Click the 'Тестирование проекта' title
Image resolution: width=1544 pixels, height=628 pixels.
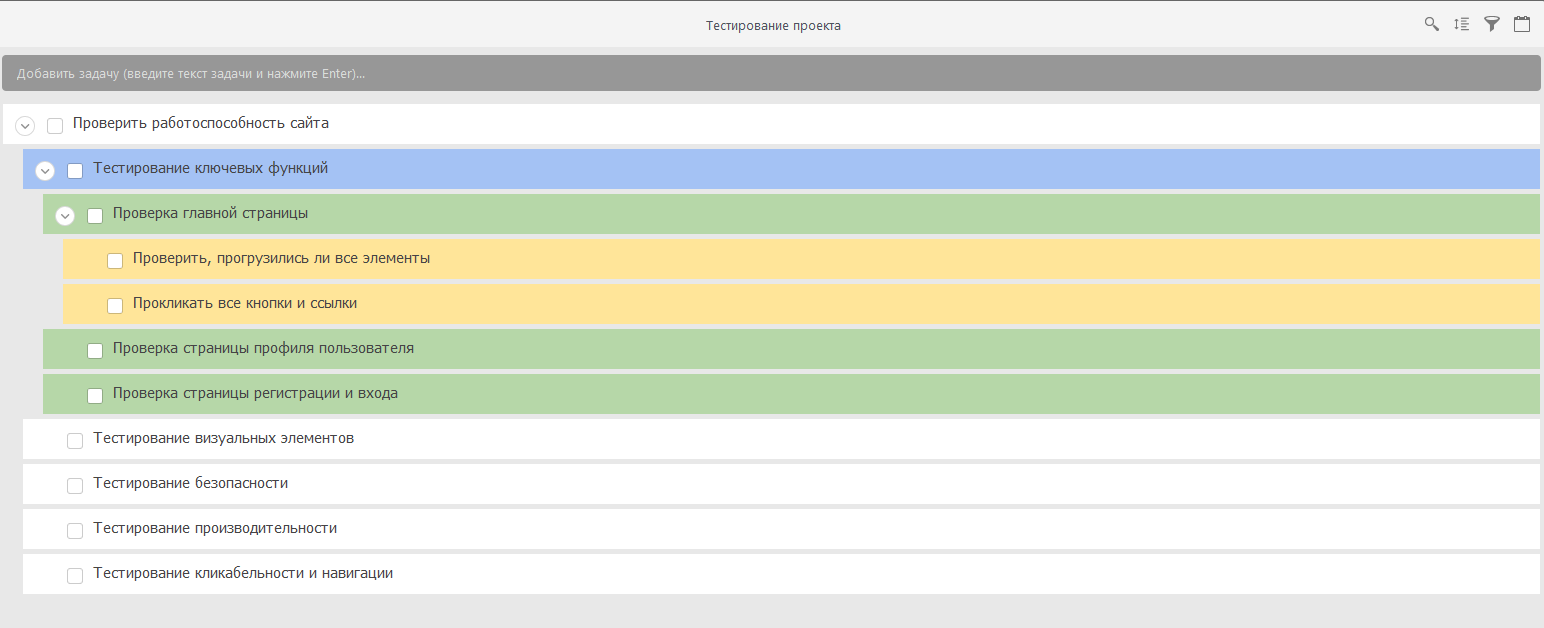(773, 26)
